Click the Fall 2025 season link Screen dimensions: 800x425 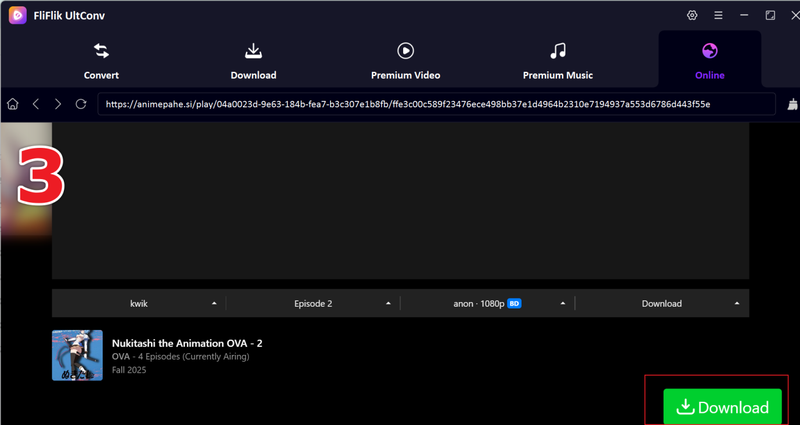pyautogui.click(x=129, y=370)
